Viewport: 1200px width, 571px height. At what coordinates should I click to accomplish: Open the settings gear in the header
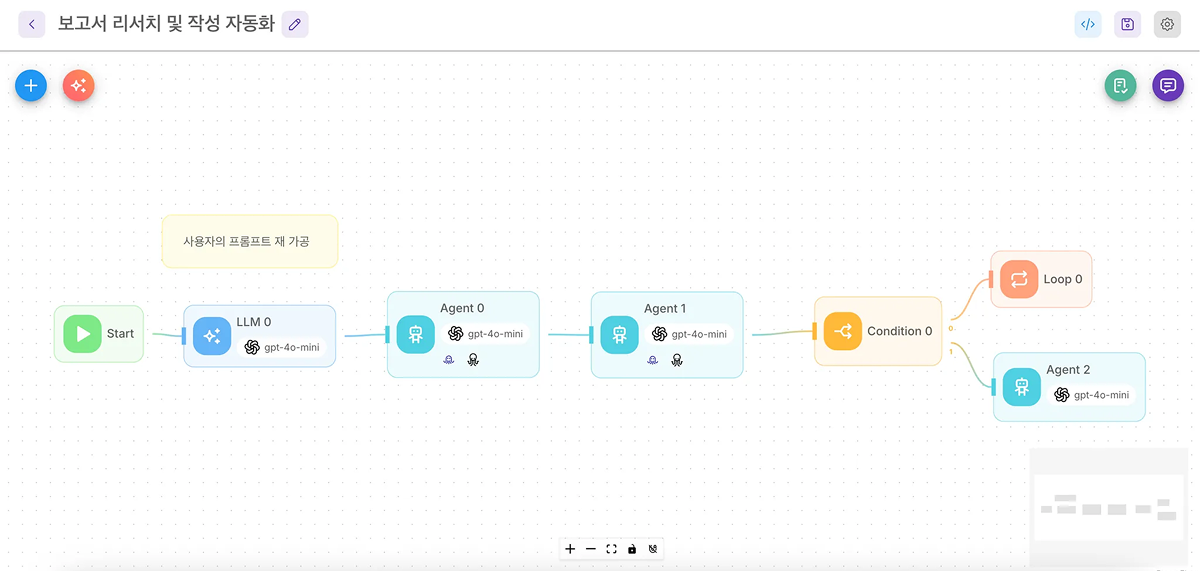coord(1167,25)
